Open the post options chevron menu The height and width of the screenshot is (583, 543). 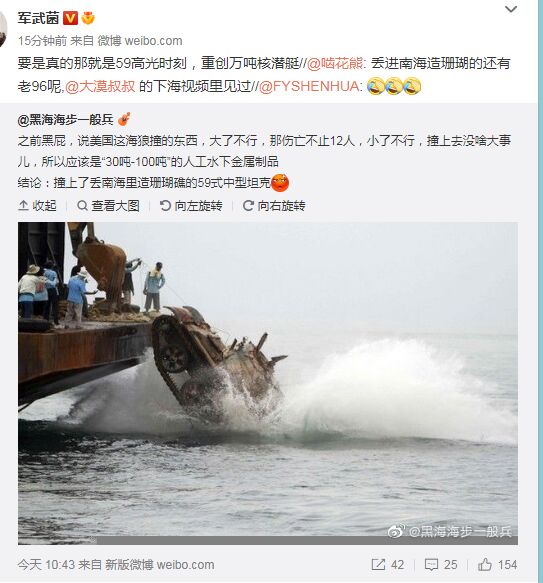tap(511, 9)
